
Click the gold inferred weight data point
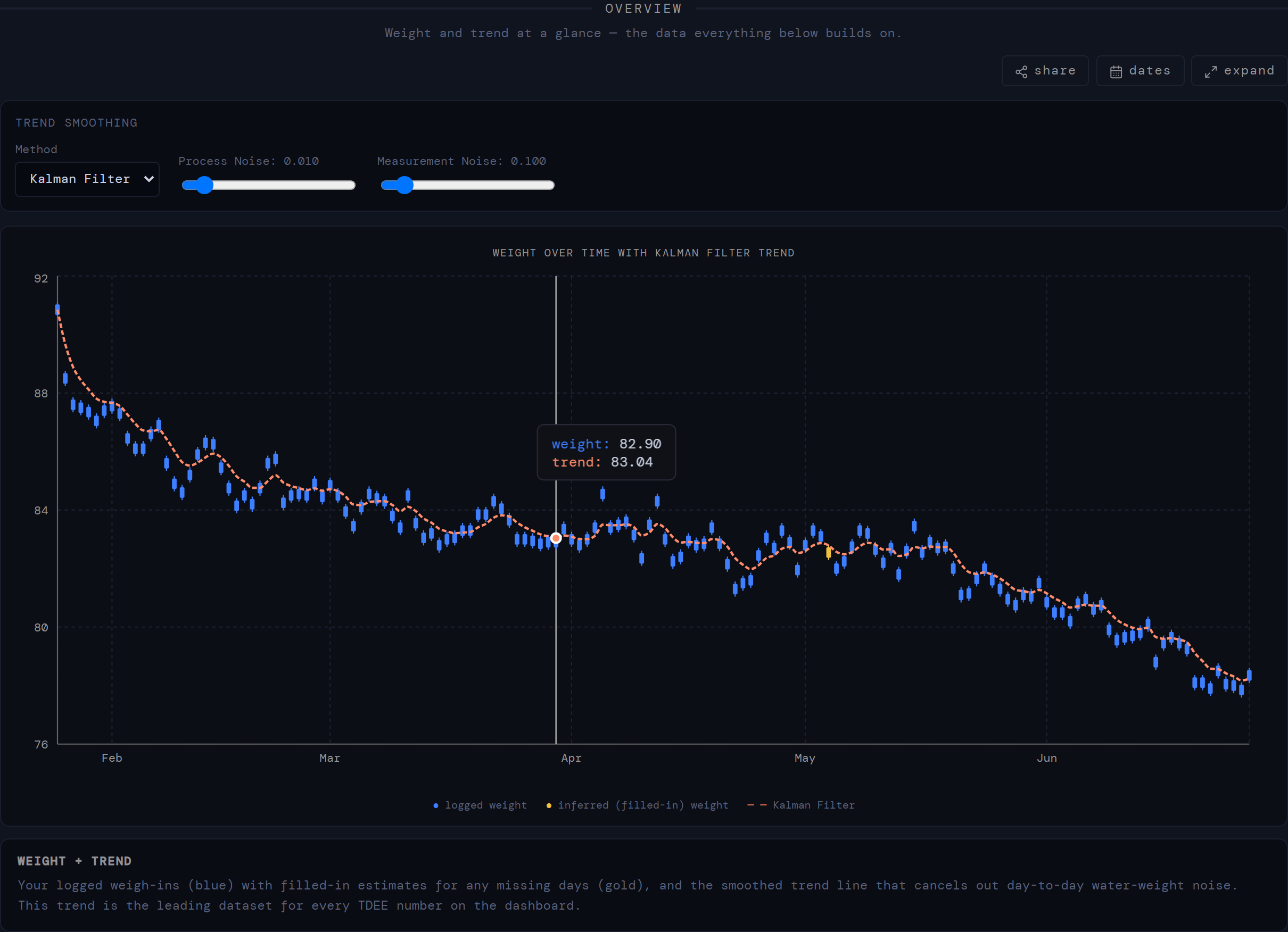(829, 552)
